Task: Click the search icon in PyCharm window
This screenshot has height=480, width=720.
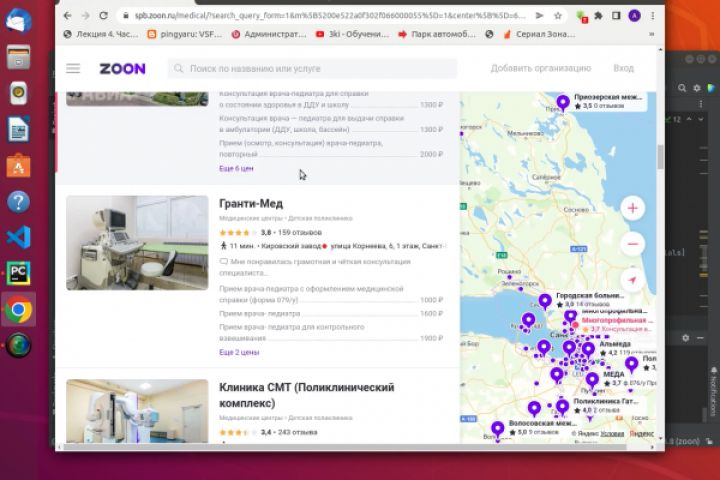Action: [x=682, y=88]
